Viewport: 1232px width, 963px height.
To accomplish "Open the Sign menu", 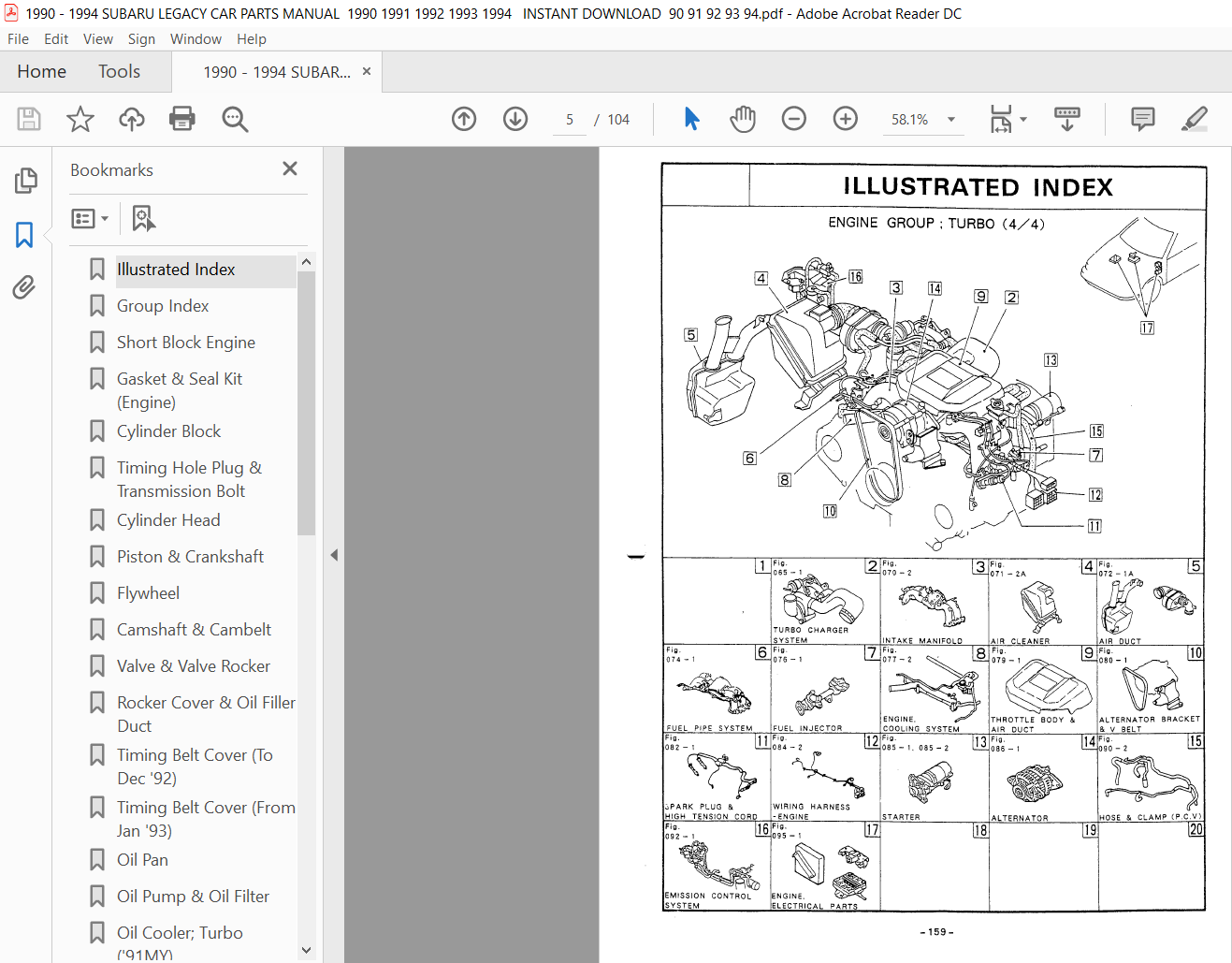I will coord(141,38).
